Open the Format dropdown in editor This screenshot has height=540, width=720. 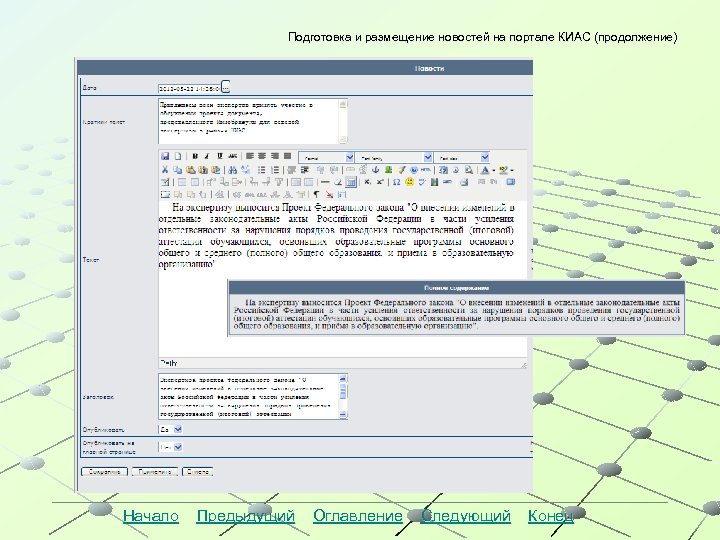pyautogui.click(x=326, y=158)
